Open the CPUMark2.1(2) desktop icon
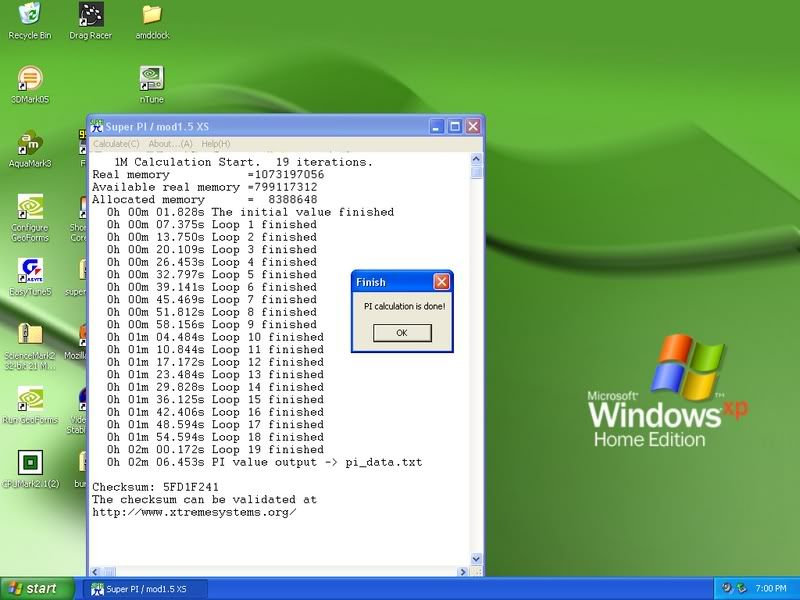Image resolution: width=800 pixels, height=600 pixels. pos(30,469)
